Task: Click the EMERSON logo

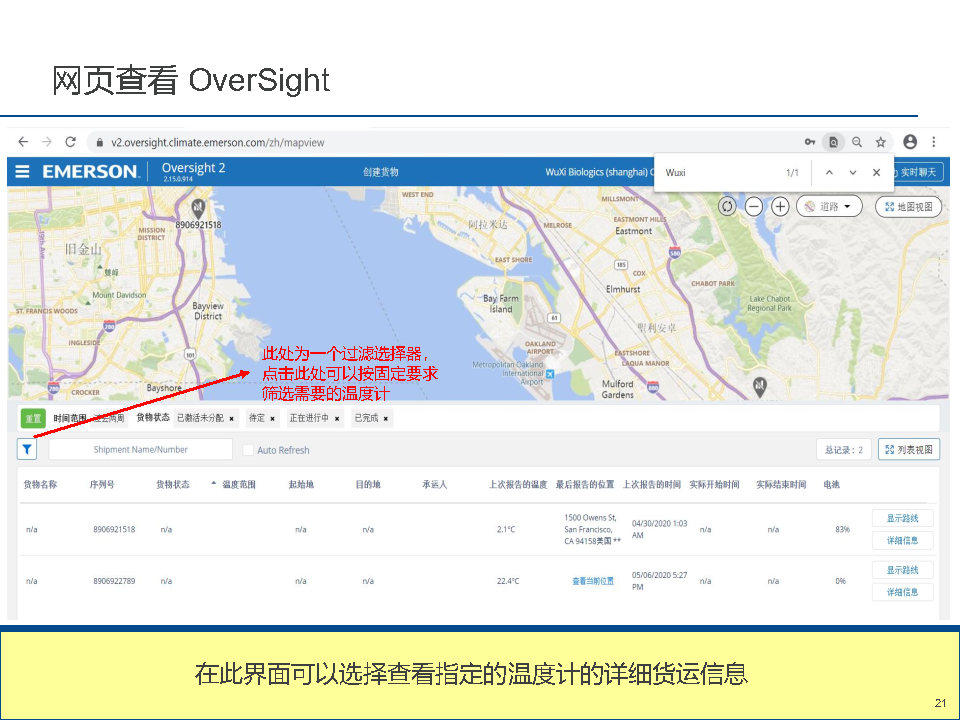Action: 89,171
